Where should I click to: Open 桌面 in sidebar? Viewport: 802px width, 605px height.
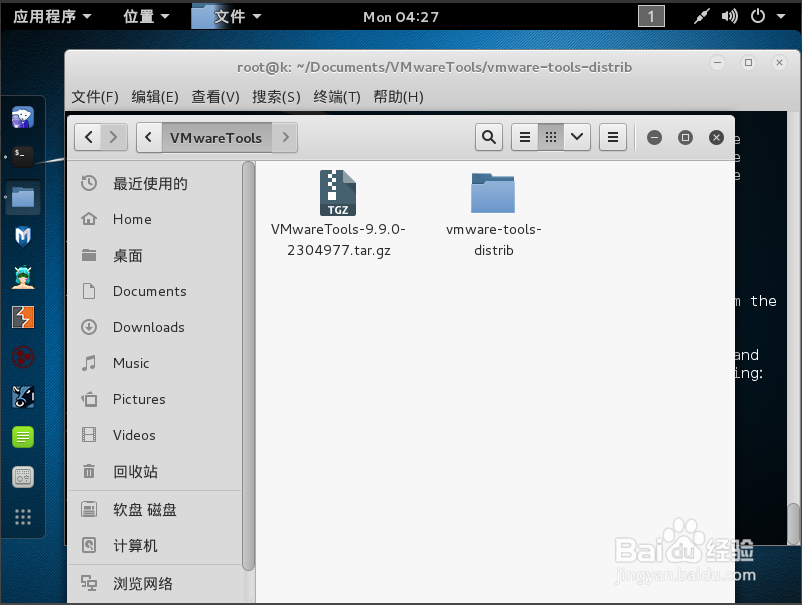tap(154, 255)
